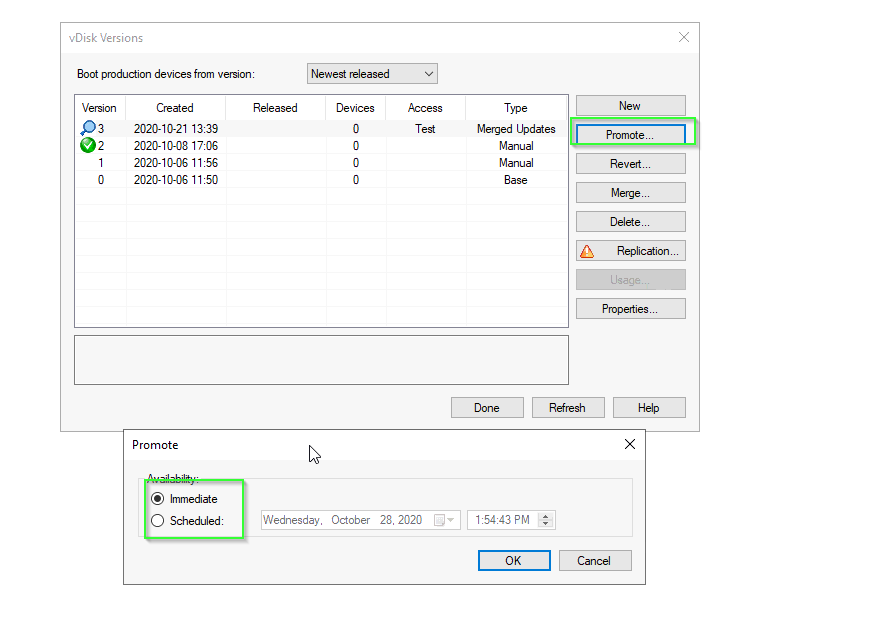This screenshot has height=635, width=882.
Task: Sort by the Created column header
Action: pos(175,108)
